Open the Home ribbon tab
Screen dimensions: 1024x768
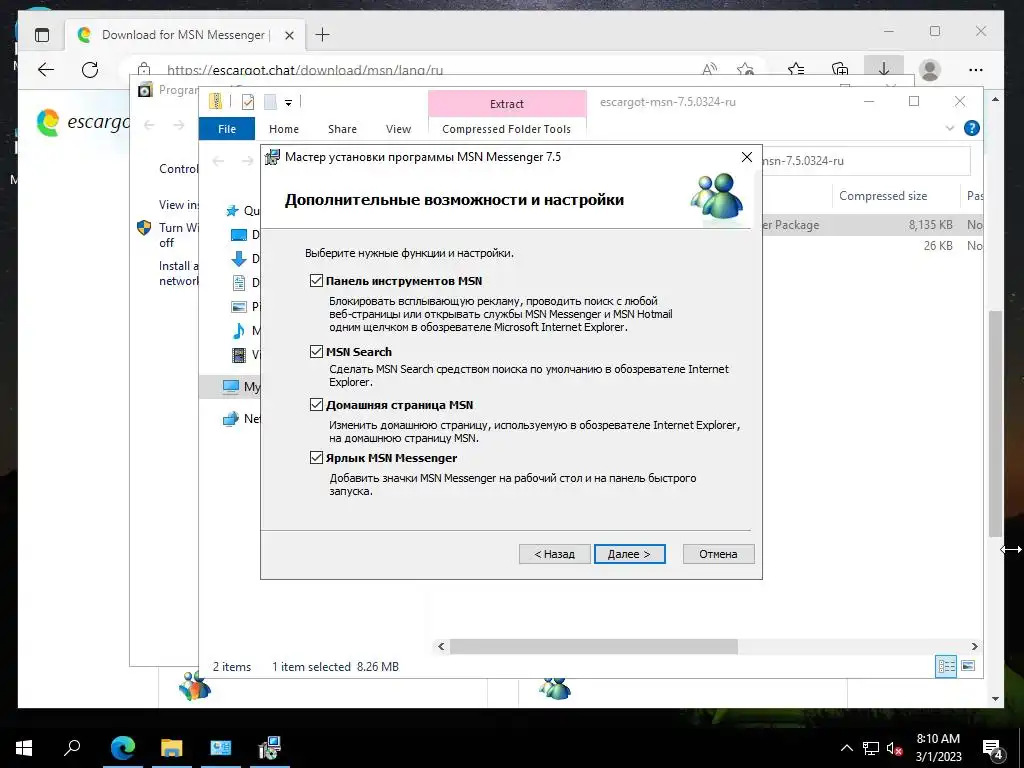[x=283, y=129]
